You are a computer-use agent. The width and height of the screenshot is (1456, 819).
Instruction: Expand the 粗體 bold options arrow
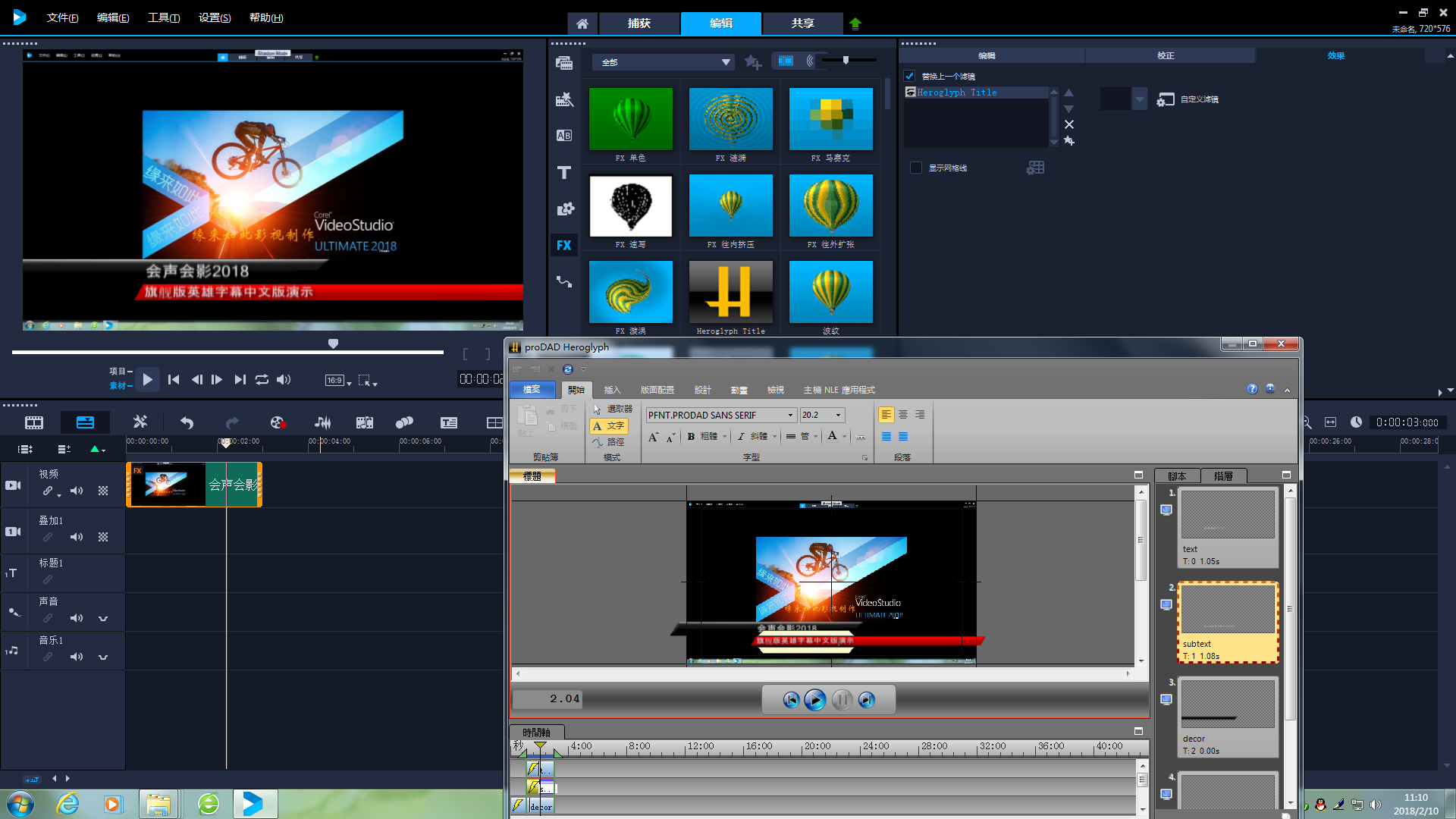(x=725, y=437)
